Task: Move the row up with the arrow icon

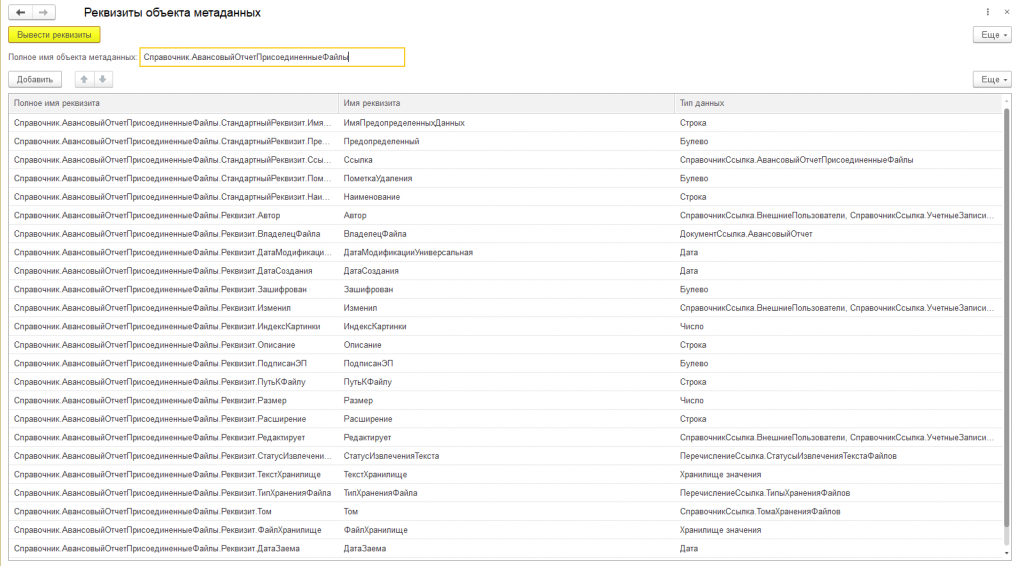Action: (84, 80)
